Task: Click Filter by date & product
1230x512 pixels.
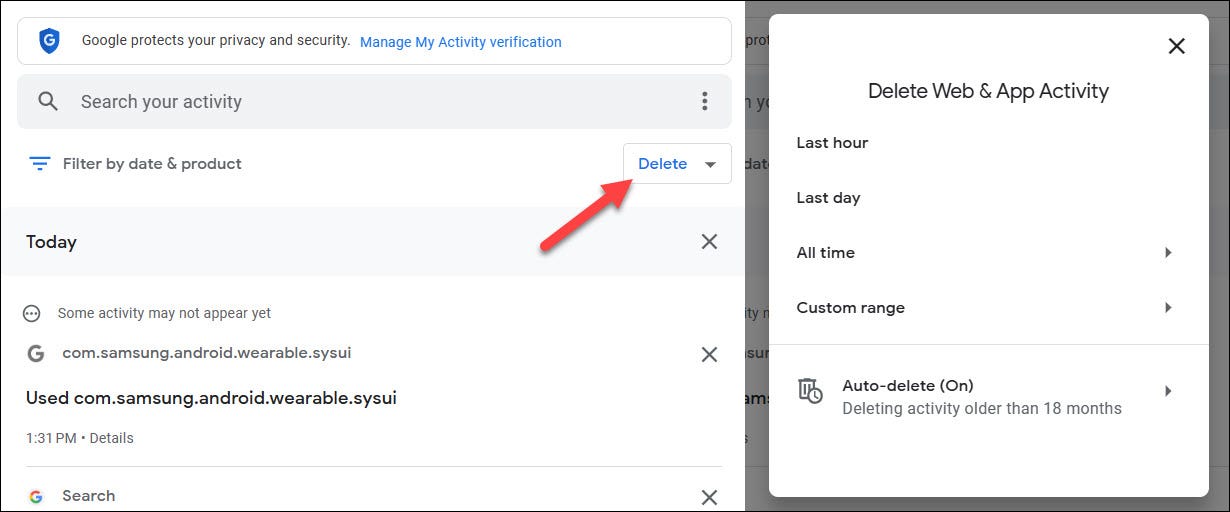Action: [152, 164]
